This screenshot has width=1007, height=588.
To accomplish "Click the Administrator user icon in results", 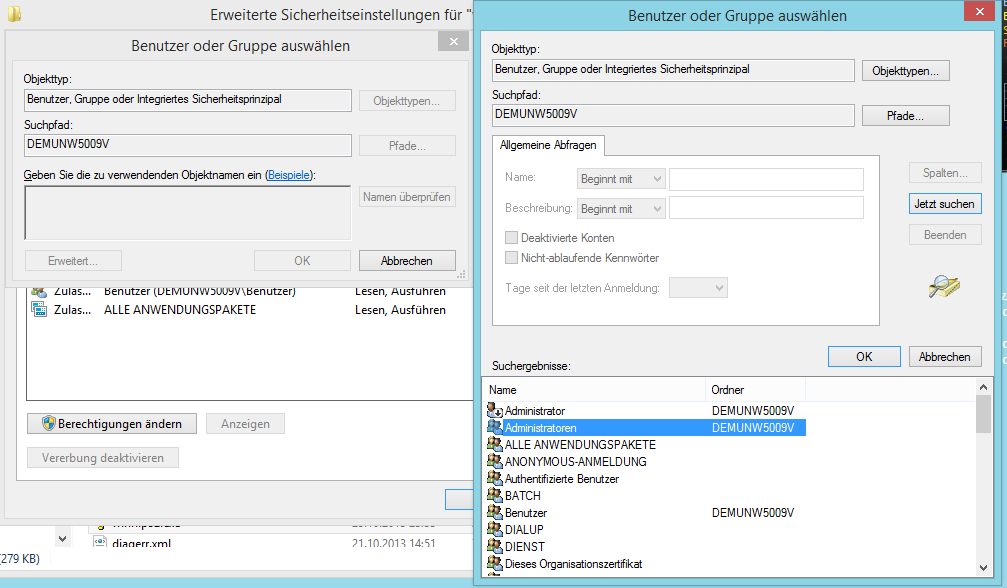I will (x=494, y=411).
